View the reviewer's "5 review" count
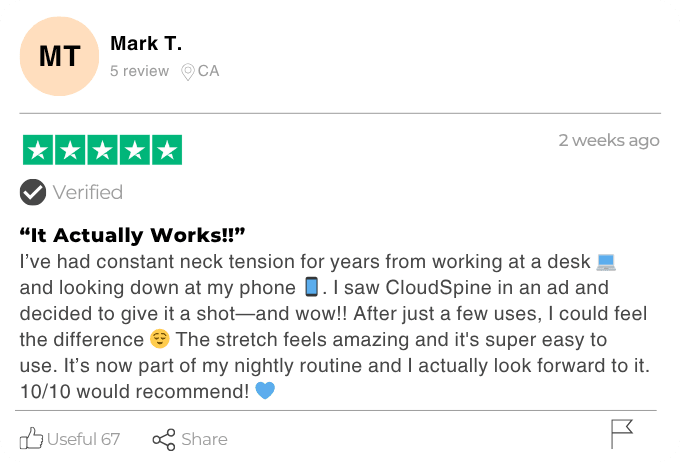Viewport: 680px width, 462px height. tap(139, 71)
